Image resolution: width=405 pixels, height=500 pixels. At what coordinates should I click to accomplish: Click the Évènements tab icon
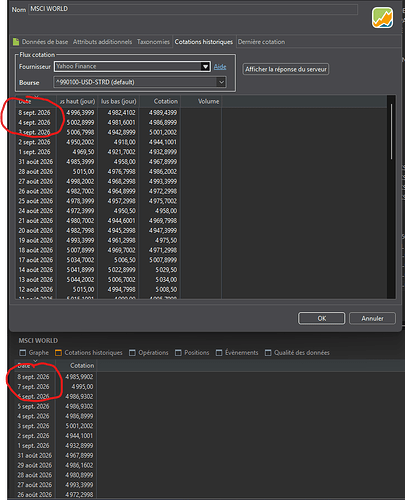coord(219,353)
